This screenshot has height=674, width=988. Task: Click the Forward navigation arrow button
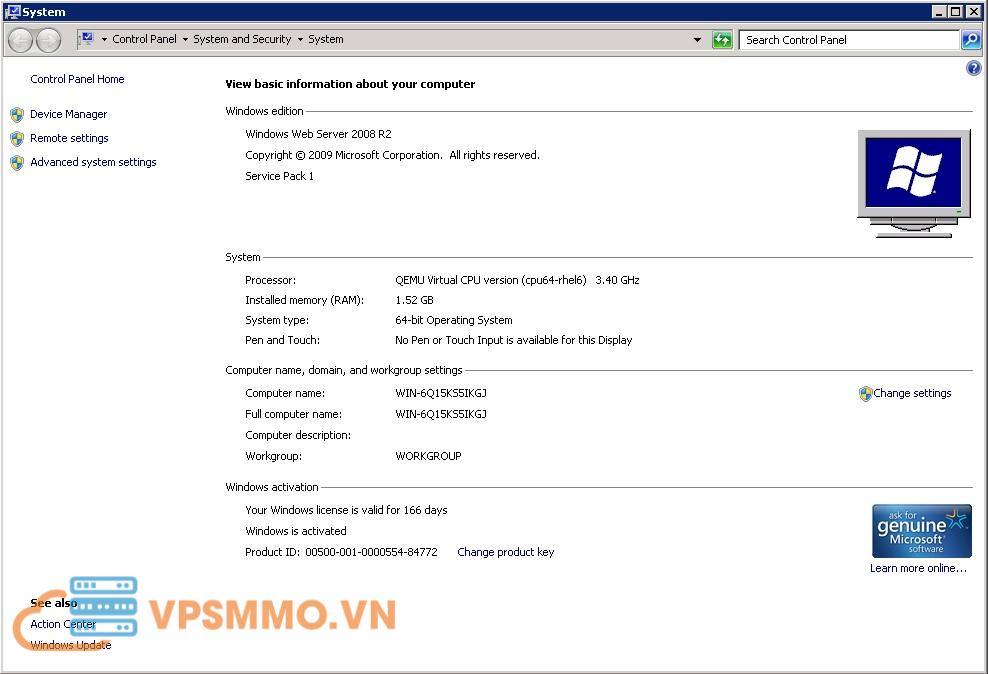click(48, 40)
